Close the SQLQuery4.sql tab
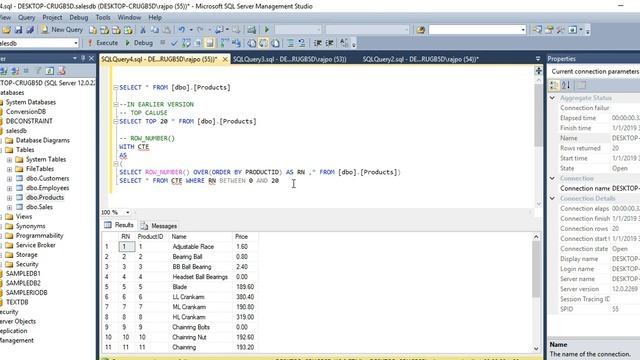 pyautogui.click(x=225, y=59)
